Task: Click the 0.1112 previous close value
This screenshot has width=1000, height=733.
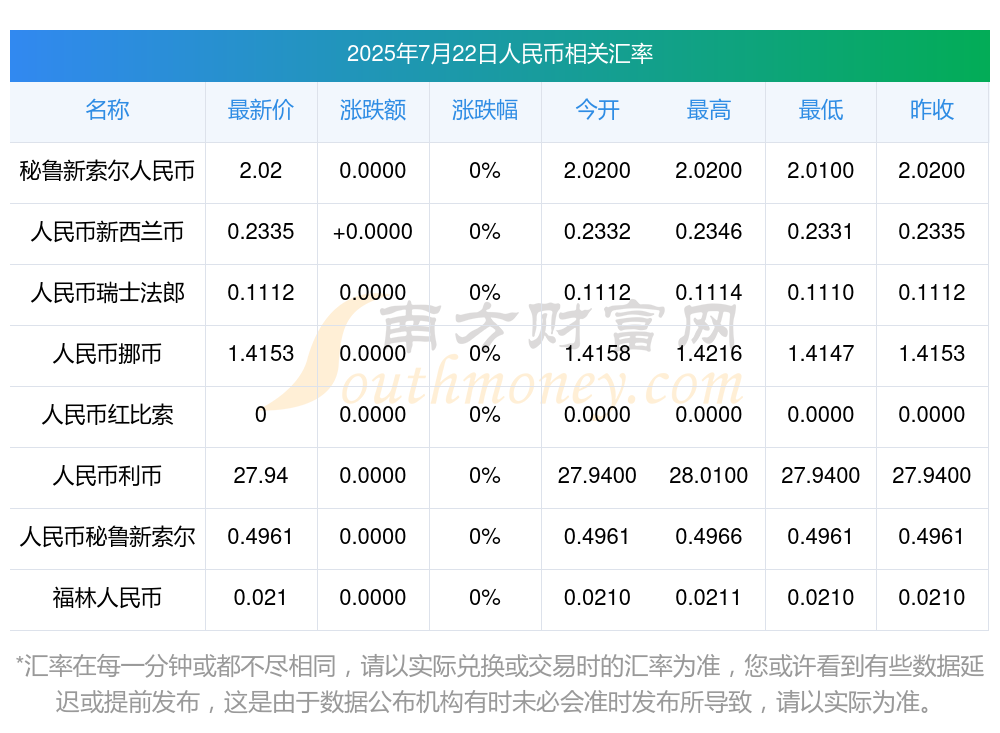Action: [x=932, y=293]
